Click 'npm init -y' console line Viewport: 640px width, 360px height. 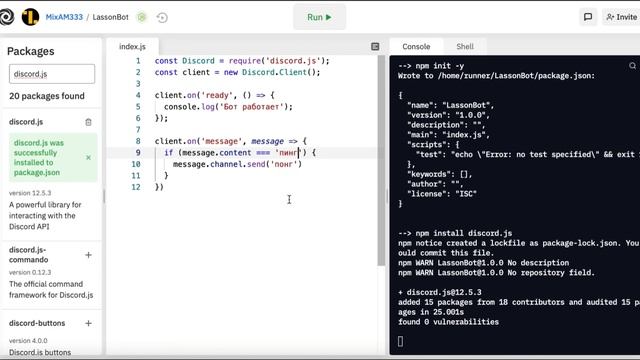[431, 66]
